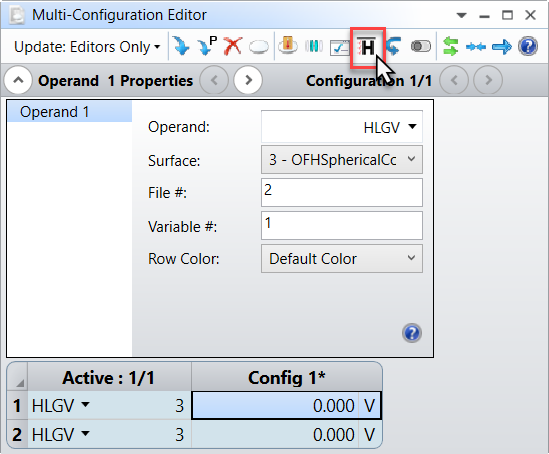This screenshot has height=454, width=549.
Task: Toggle the grey switch icon in toolbar
Action: [421, 46]
